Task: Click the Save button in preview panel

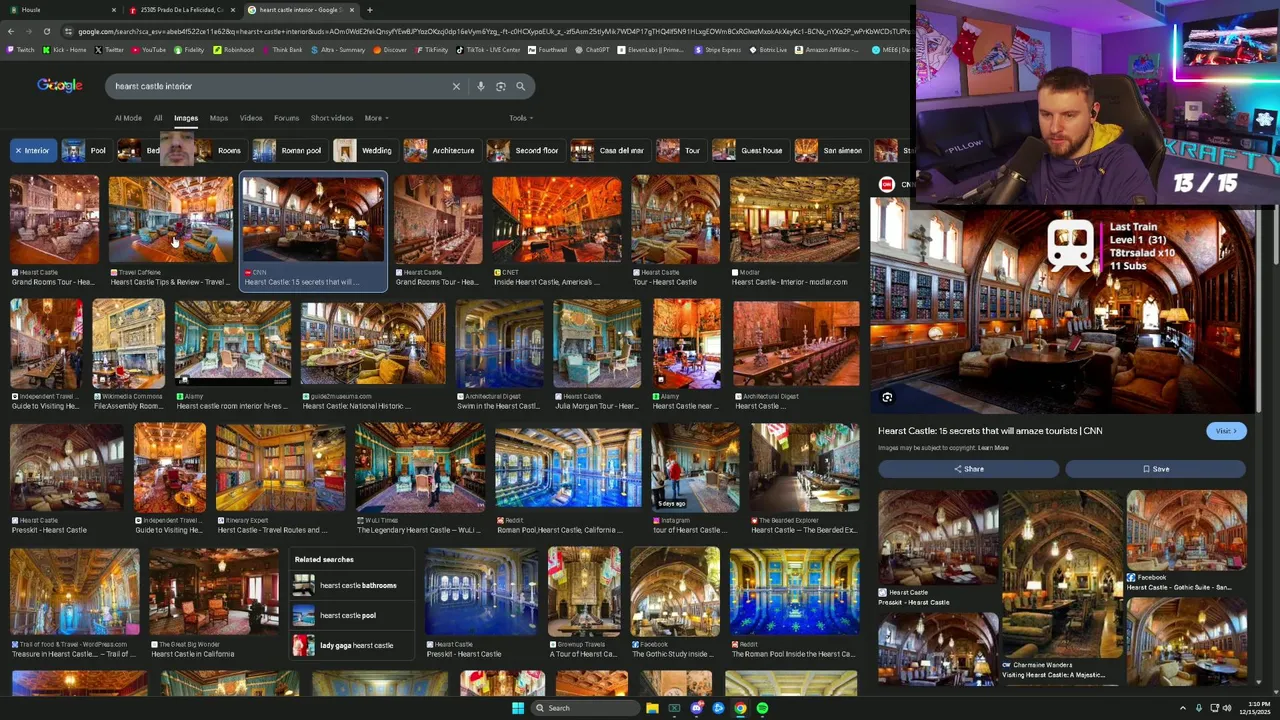Action: [1155, 469]
